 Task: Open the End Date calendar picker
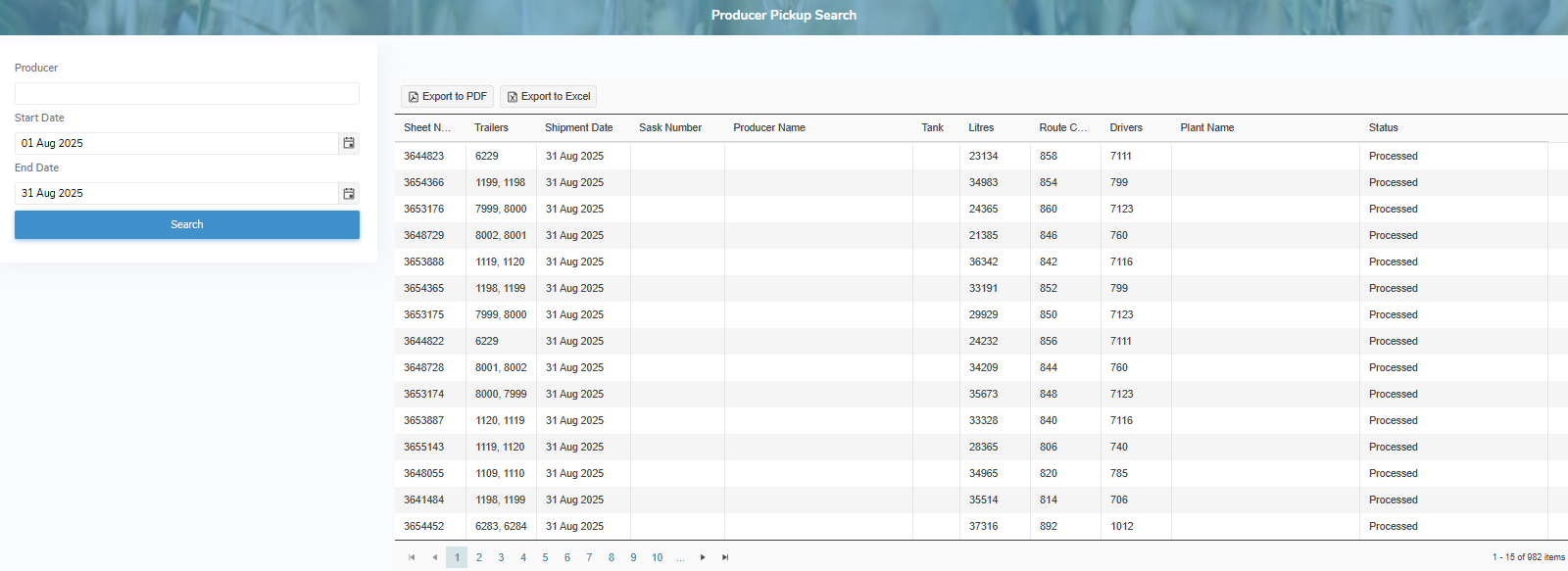(349, 194)
